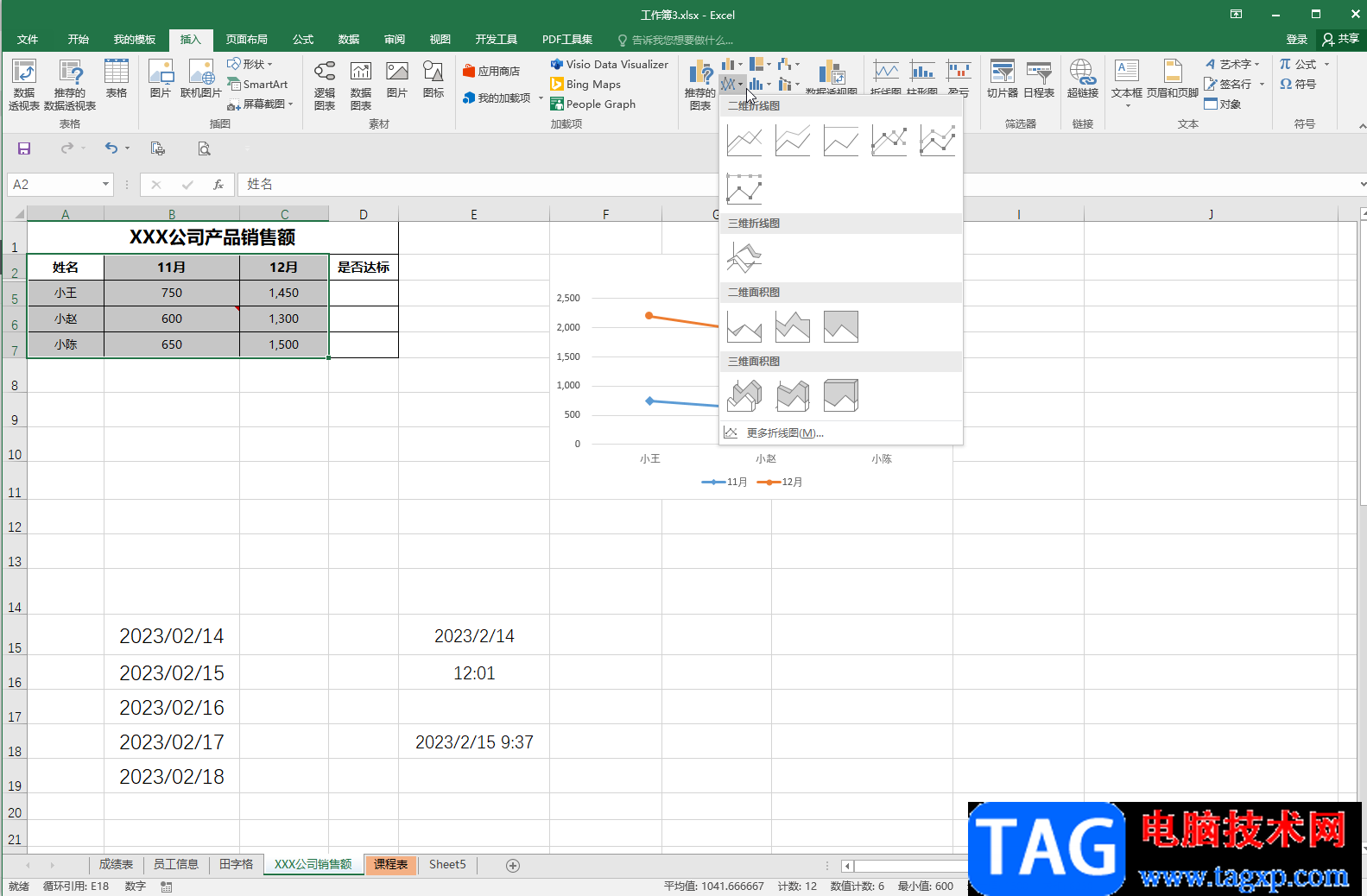This screenshot has height=896, width=1367.
Task: Insert a column sparkline (柱形图)
Action: click(x=922, y=78)
